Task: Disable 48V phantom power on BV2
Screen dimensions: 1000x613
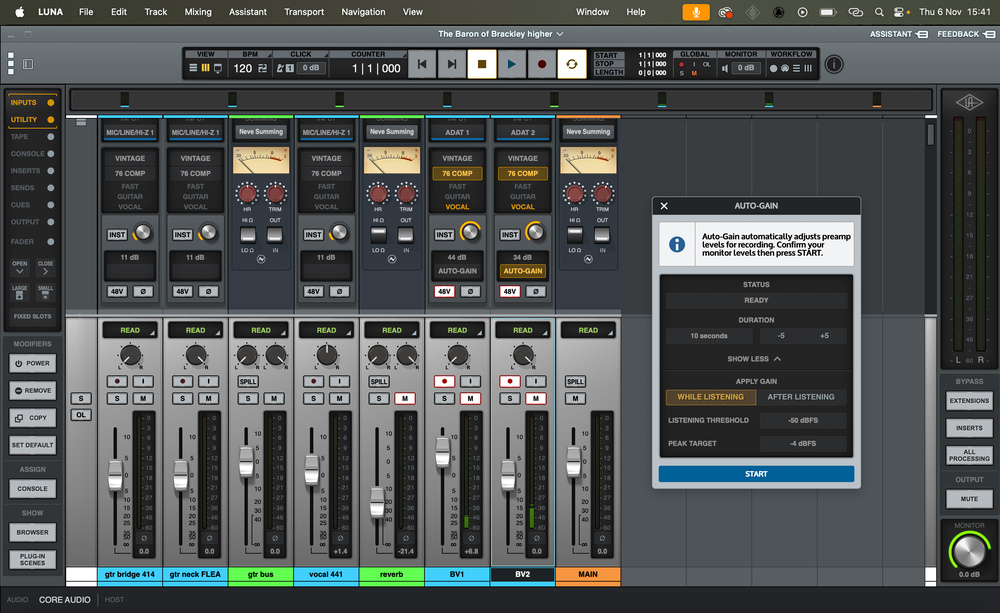Action: click(x=510, y=292)
